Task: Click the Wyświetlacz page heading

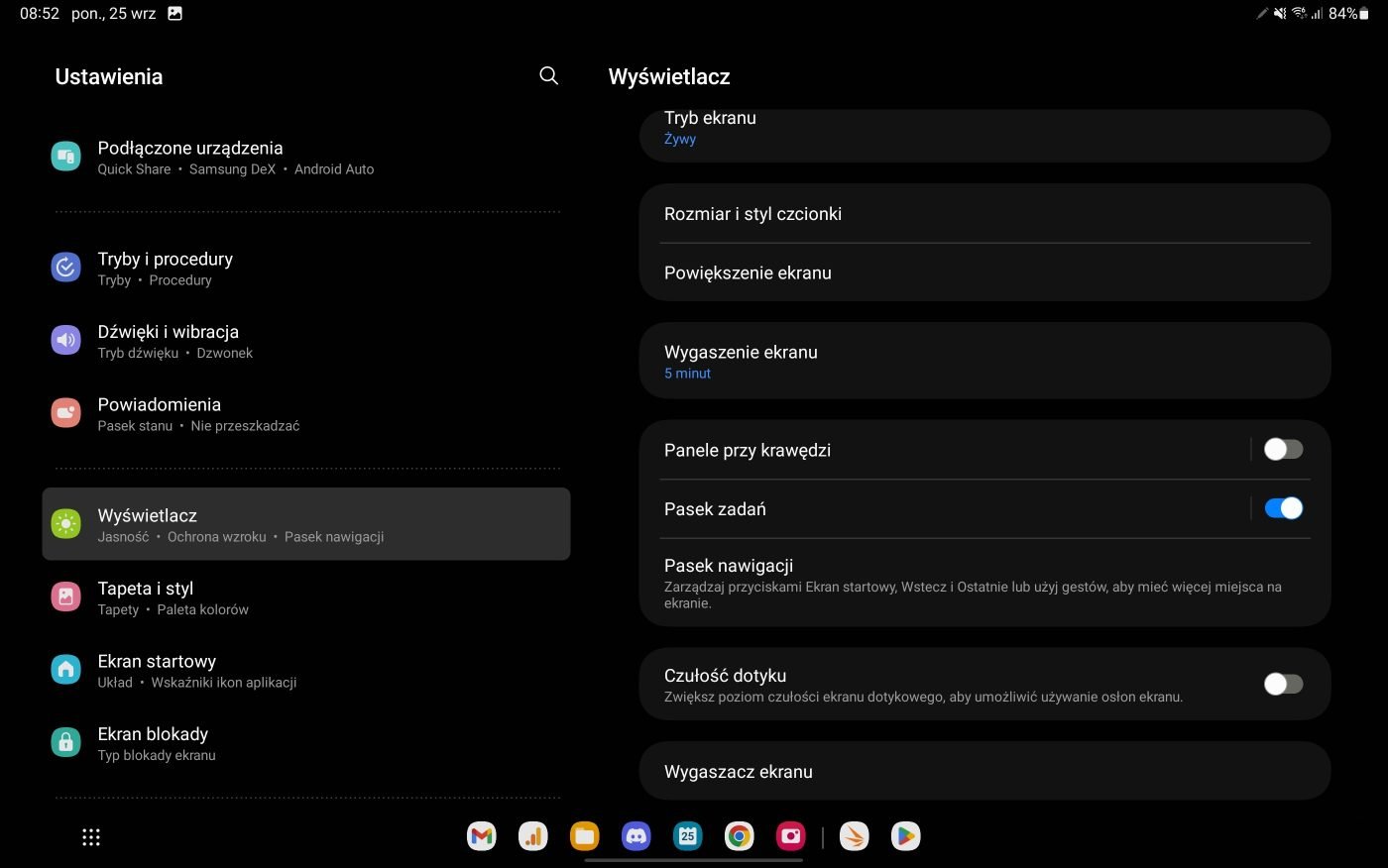Action: tap(669, 77)
